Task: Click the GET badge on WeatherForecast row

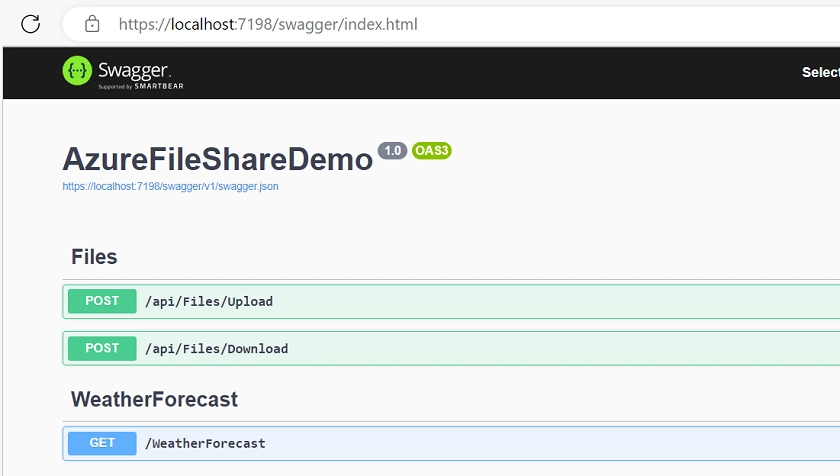Action: [x=102, y=443]
